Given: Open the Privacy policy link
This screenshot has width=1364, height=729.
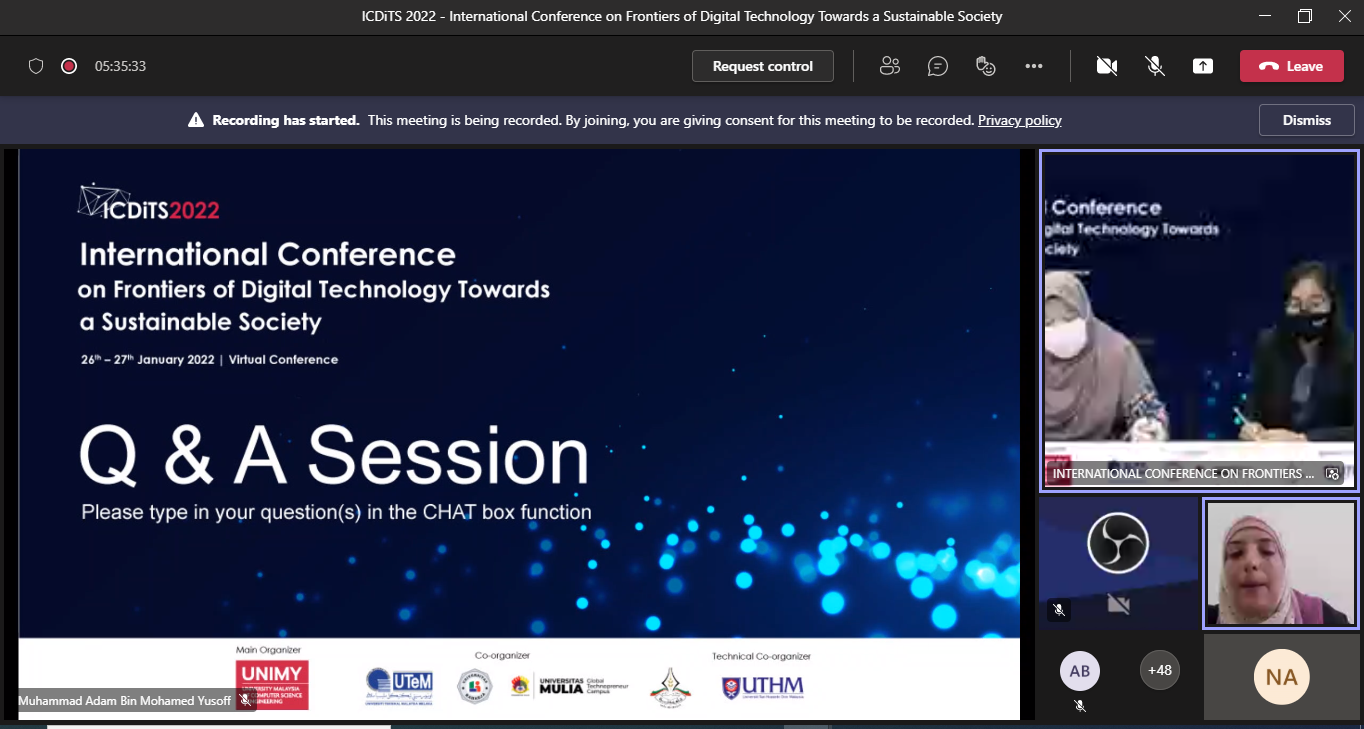Looking at the screenshot, I should [1020, 120].
